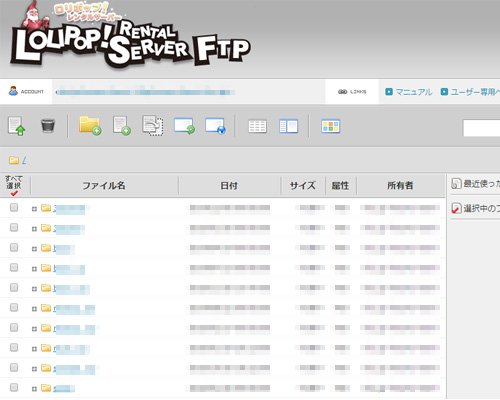500x400 pixels.
Task: Expand the tenth folder with plus toggle
Action: 34,389
